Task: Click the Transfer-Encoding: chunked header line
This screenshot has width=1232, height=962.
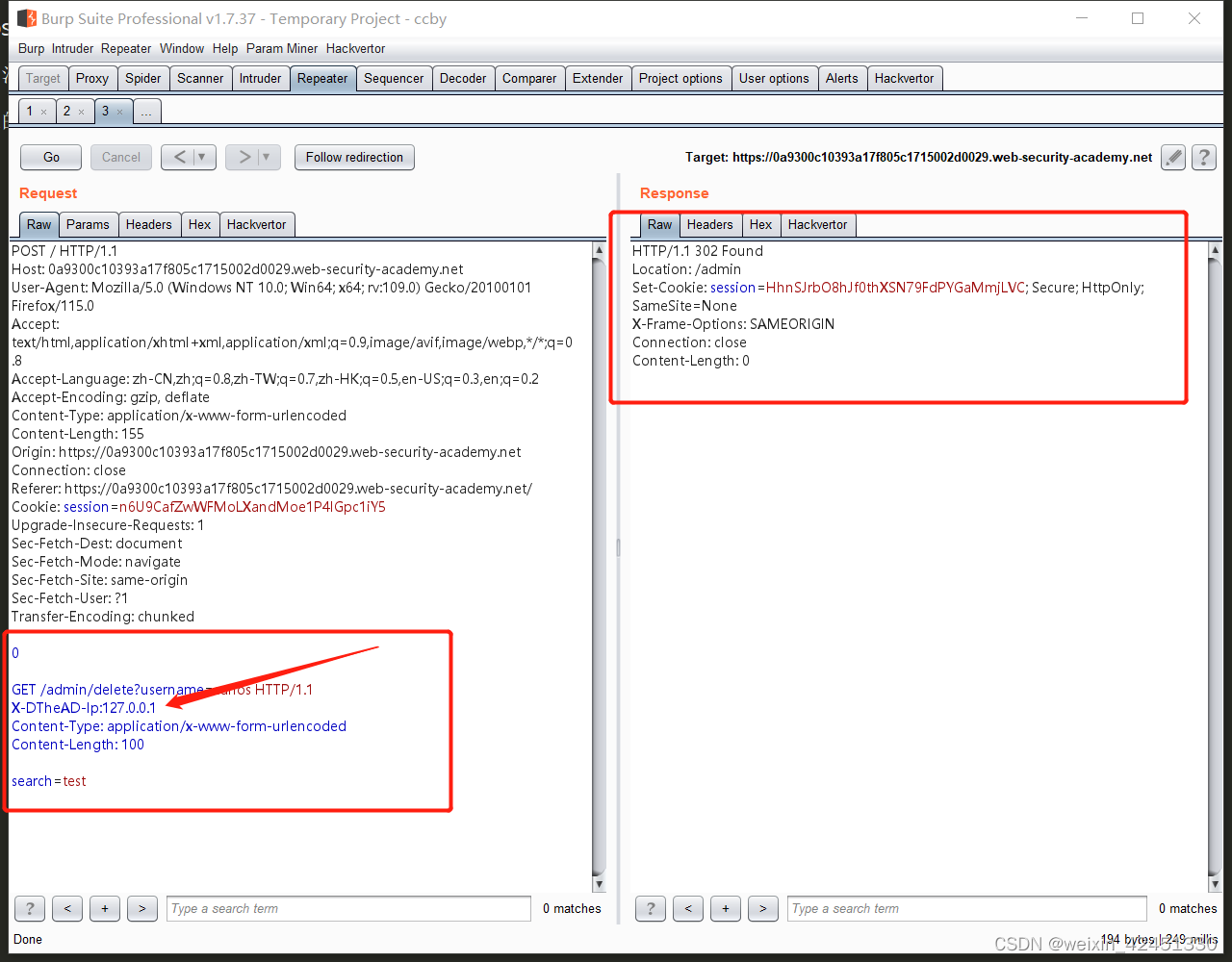Action: (x=103, y=617)
